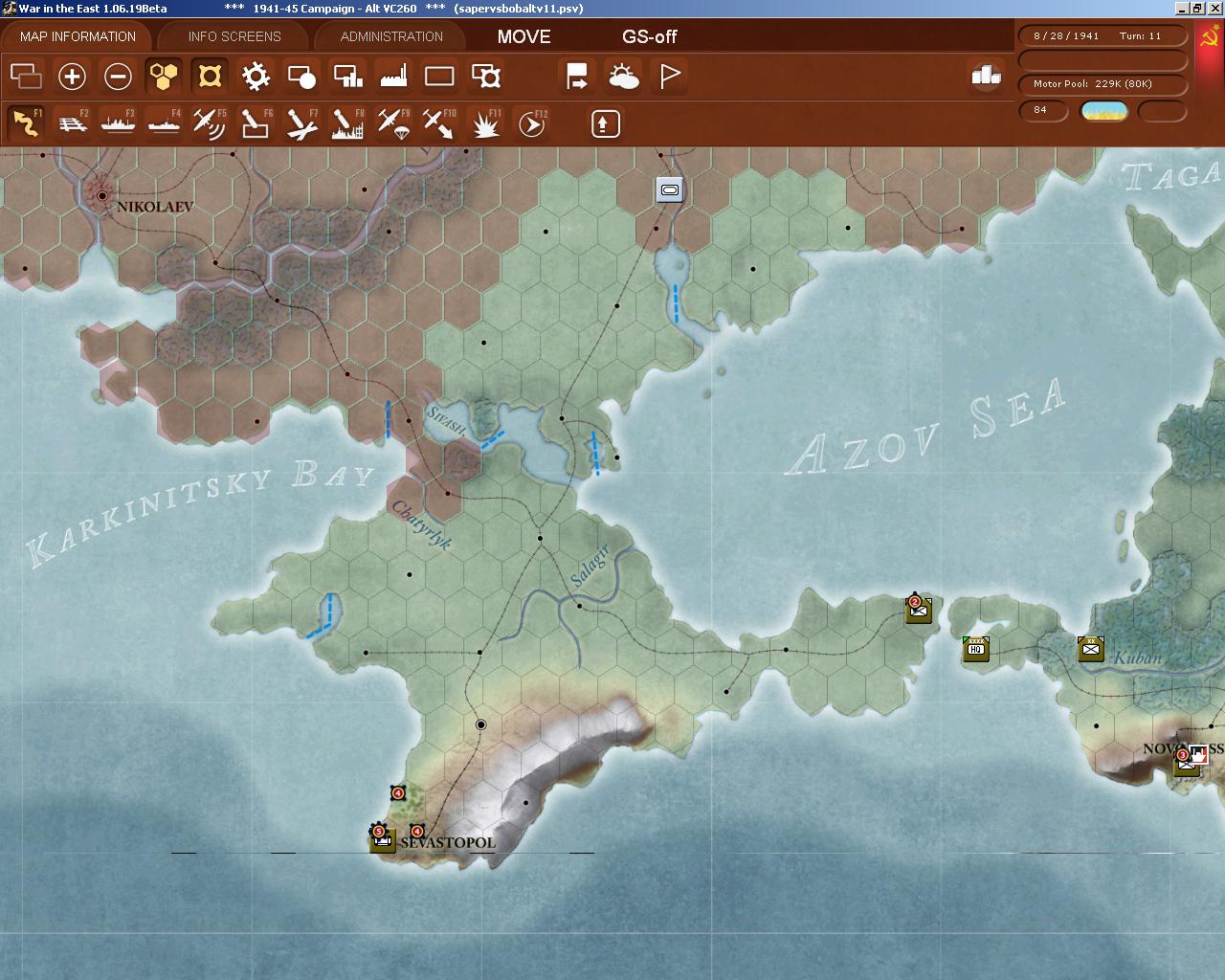The image size is (1225, 980).
Task: Click the gear cog toolbar icon
Action: click(x=256, y=76)
